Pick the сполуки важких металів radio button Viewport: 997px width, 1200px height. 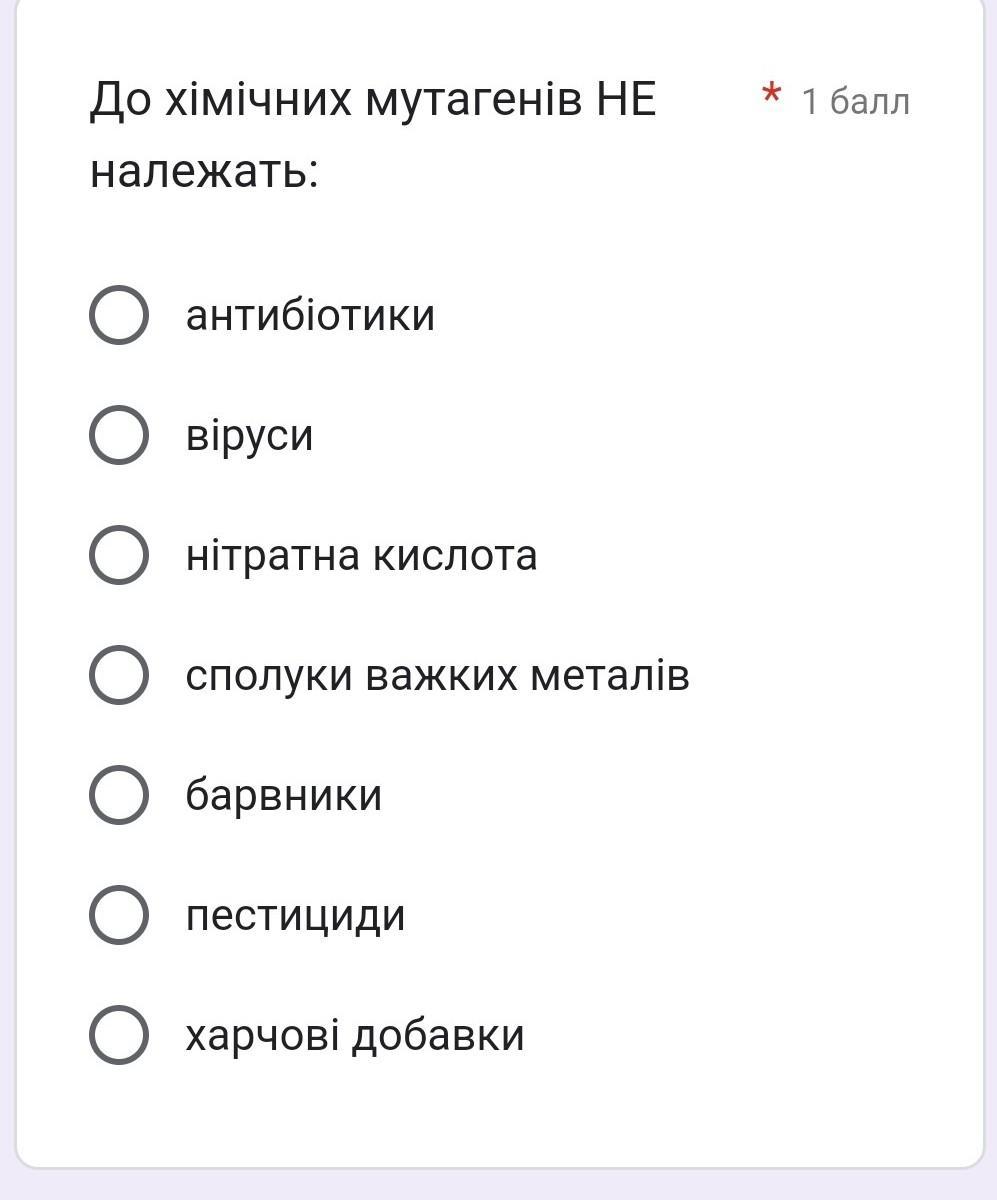119,675
